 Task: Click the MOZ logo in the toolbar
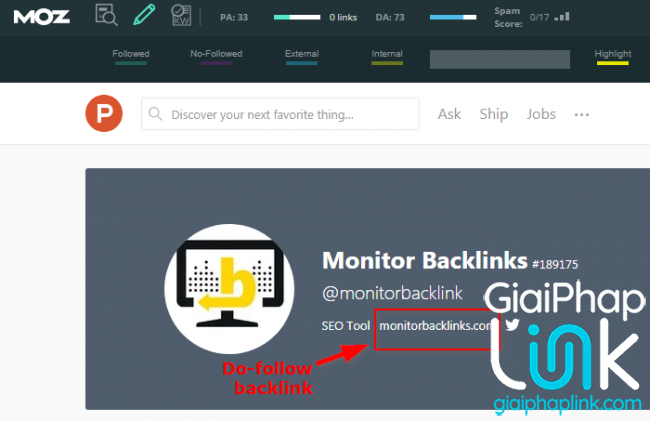[x=41, y=17]
